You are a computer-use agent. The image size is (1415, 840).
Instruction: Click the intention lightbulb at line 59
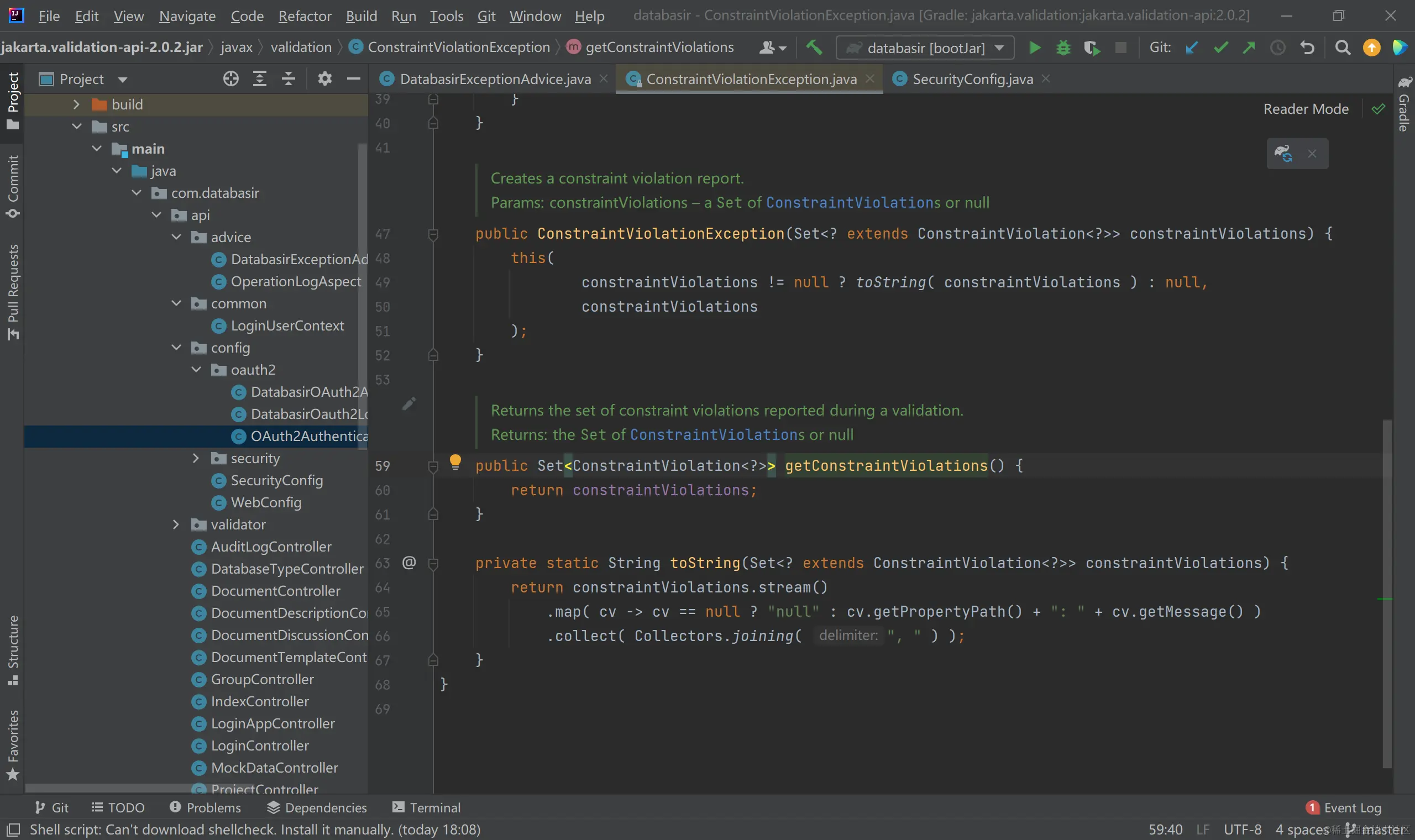click(x=455, y=461)
